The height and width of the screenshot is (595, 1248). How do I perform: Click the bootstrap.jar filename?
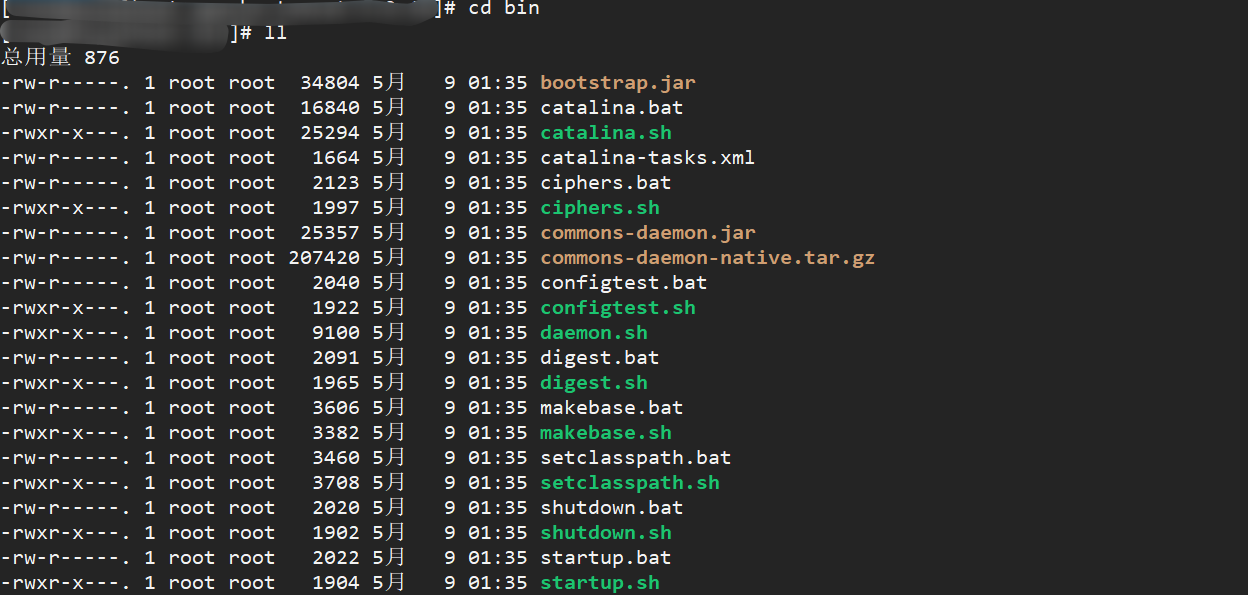click(x=617, y=83)
